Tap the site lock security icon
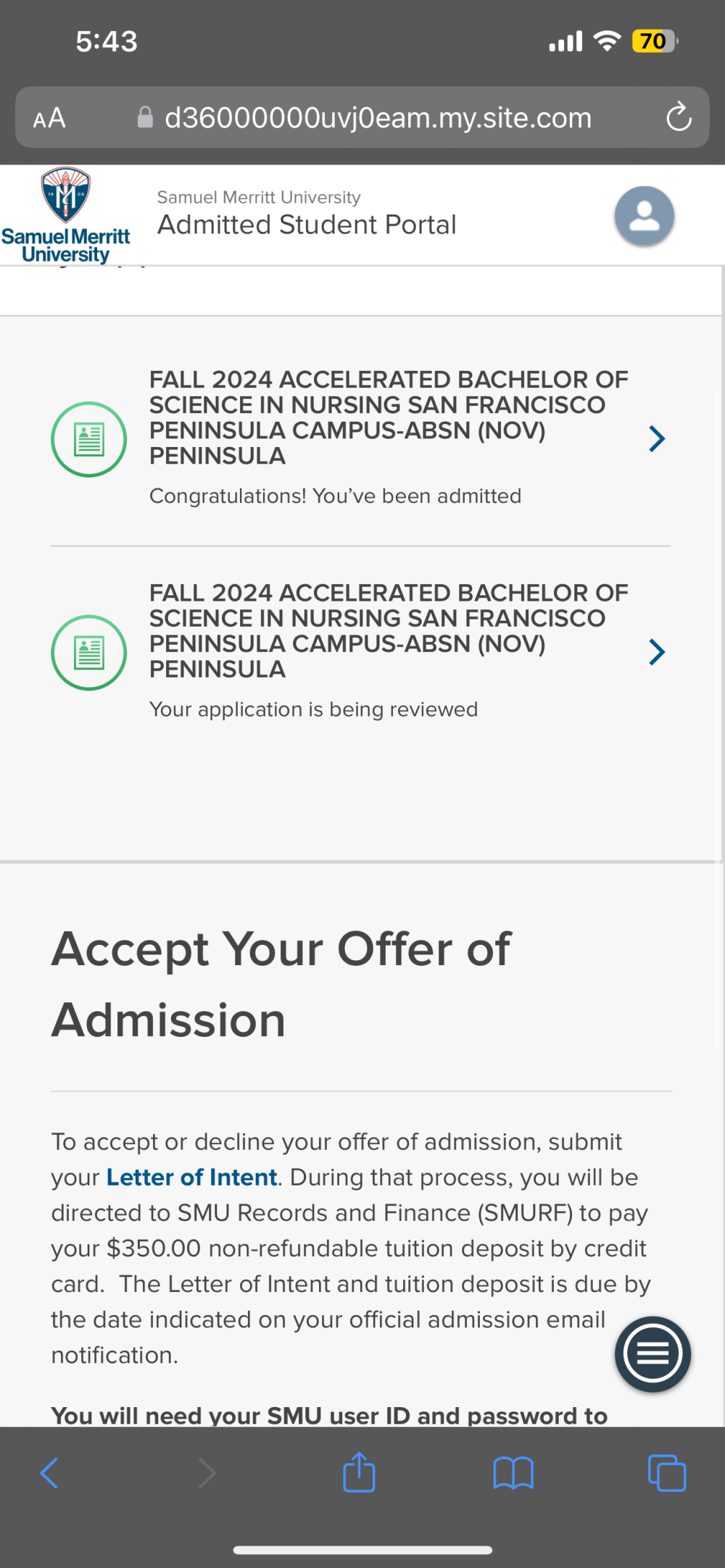This screenshot has height=1568, width=725. pyautogui.click(x=145, y=117)
